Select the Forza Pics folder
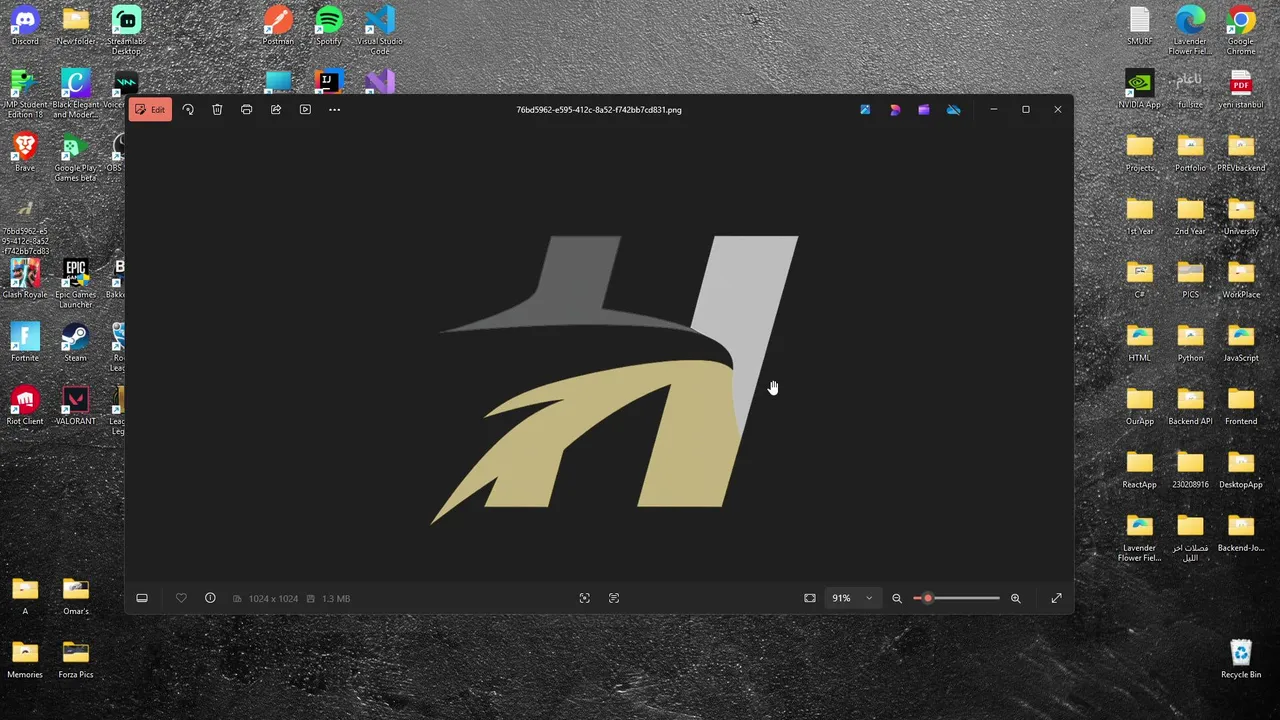 coord(76,659)
